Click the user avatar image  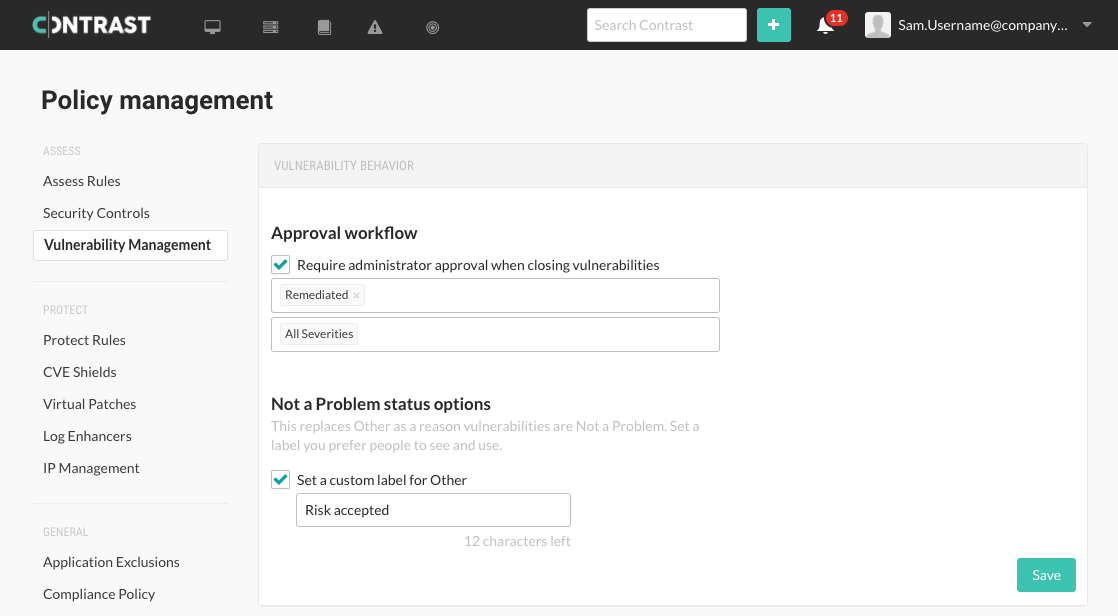click(x=878, y=25)
